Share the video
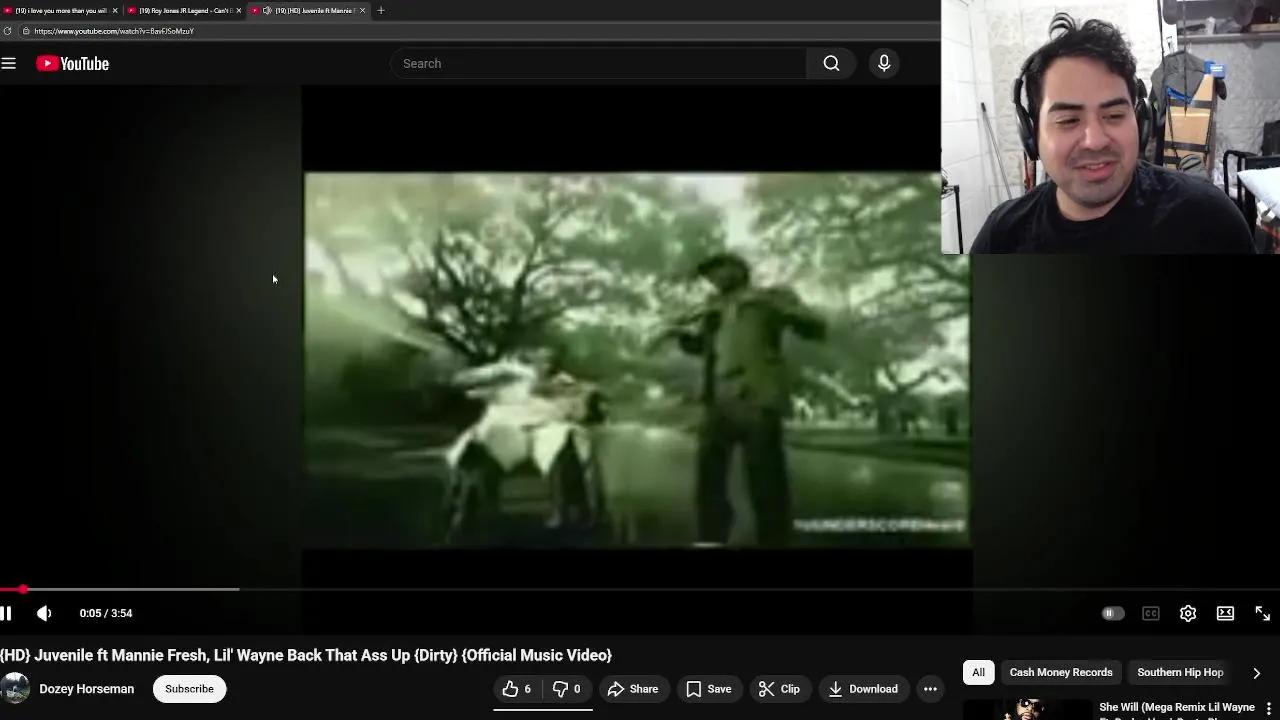1280x720 pixels. coord(633,689)
